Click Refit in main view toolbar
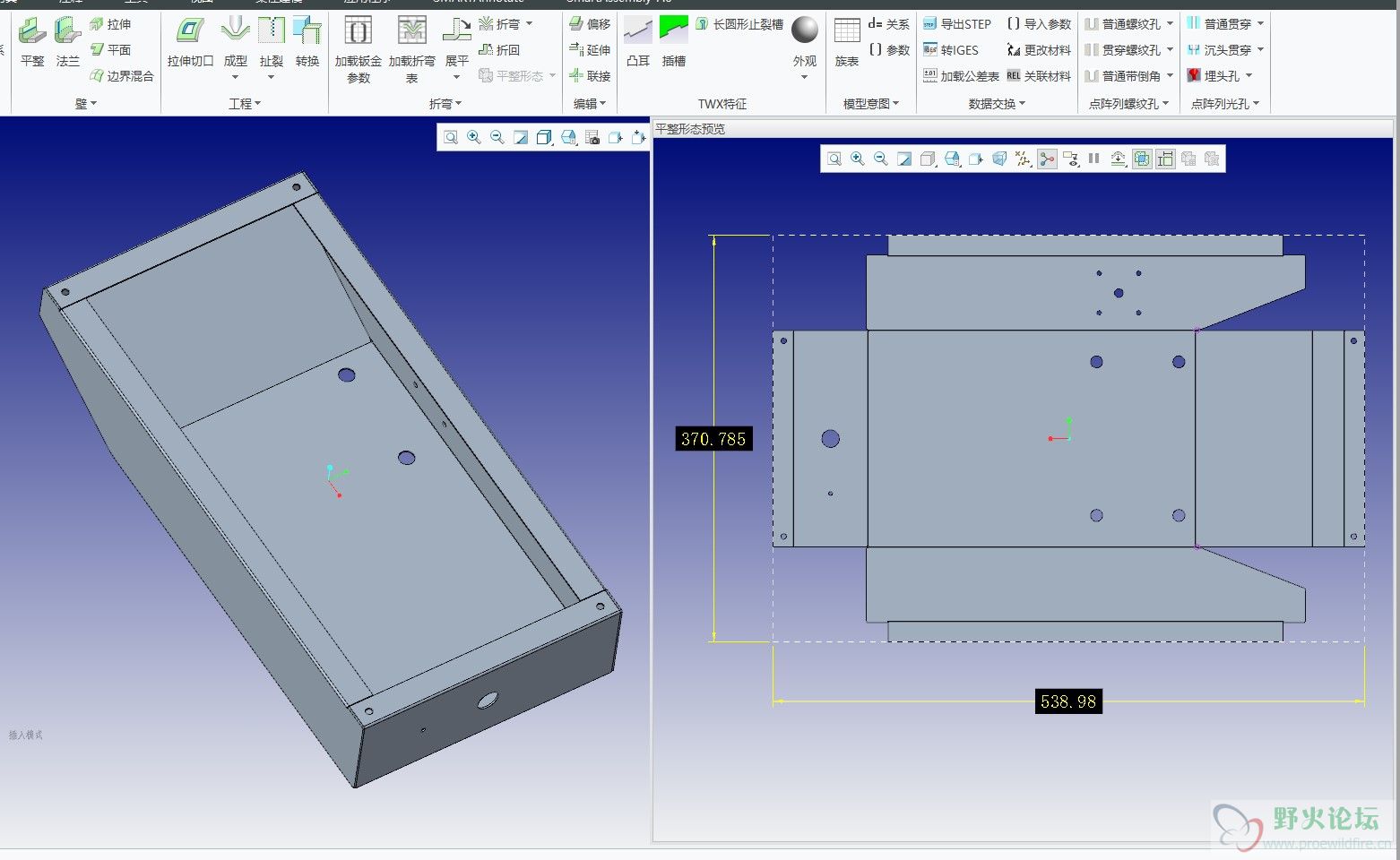The image size is (1400, 860). [x=451, y=137]
